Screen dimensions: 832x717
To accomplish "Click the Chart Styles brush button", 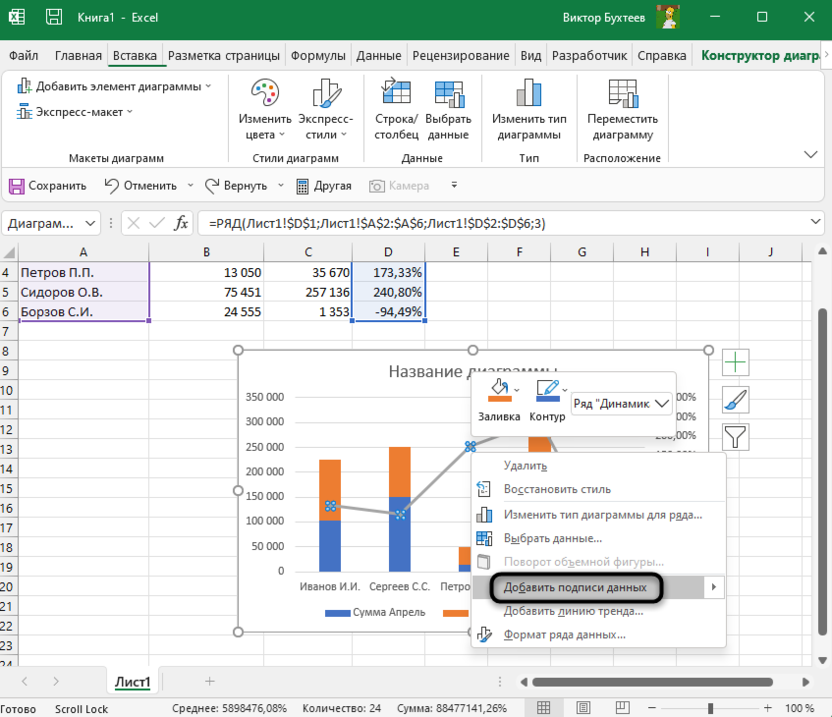I will coord(735,400).
